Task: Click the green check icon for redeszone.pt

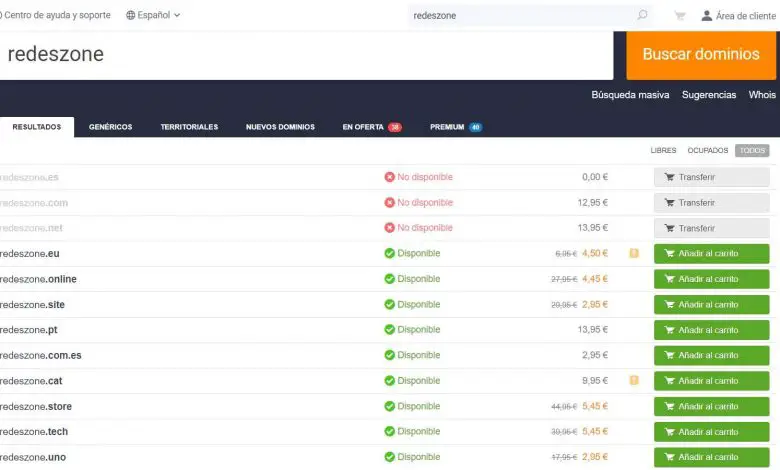Action: coord(390,329)
